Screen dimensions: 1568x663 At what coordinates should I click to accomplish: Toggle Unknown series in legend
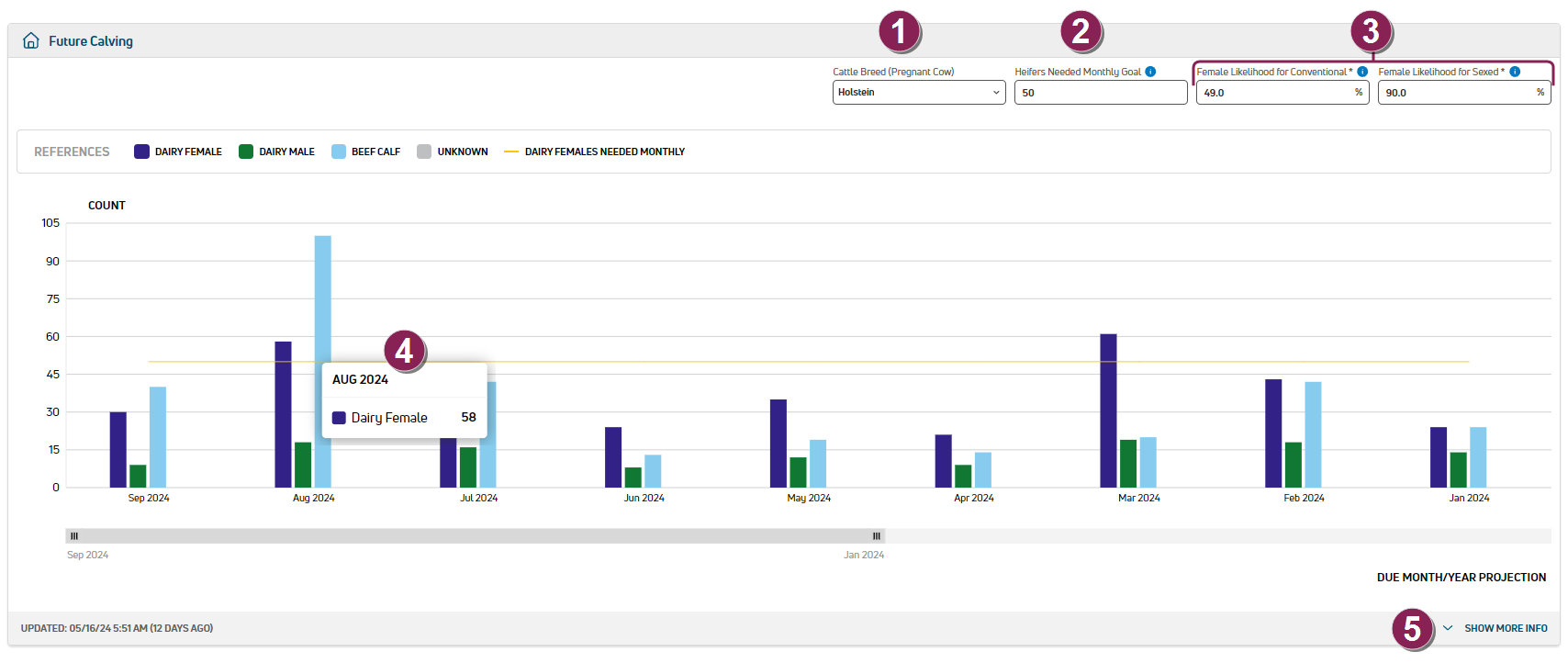[452, 152]
